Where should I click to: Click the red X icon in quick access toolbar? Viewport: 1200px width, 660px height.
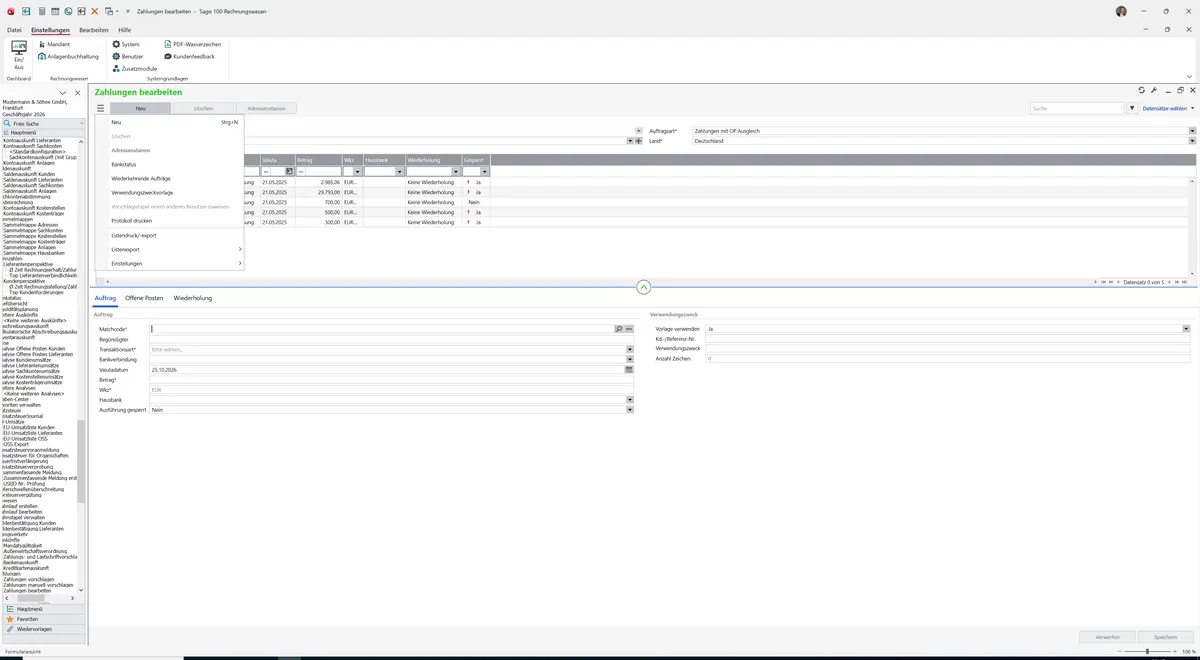[95, 10]
